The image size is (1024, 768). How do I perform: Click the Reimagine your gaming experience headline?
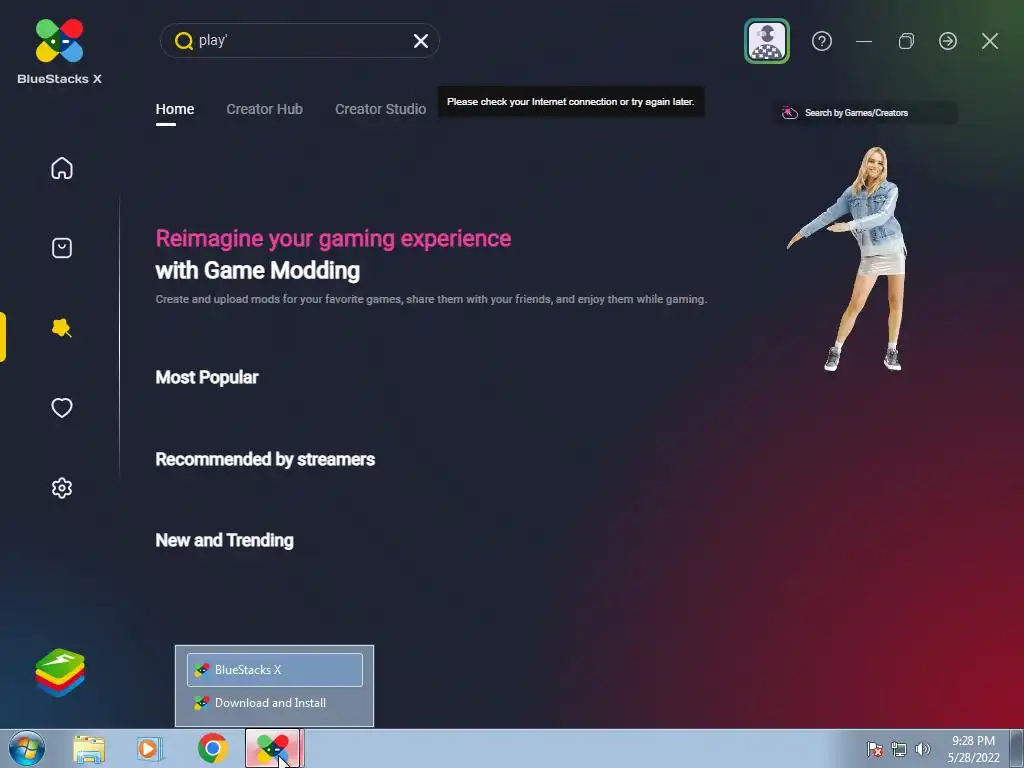[x=333, y=239]
